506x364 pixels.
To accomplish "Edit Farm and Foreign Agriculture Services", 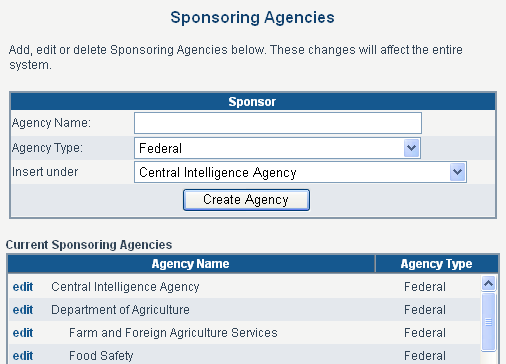I will [x=23, y=333].
